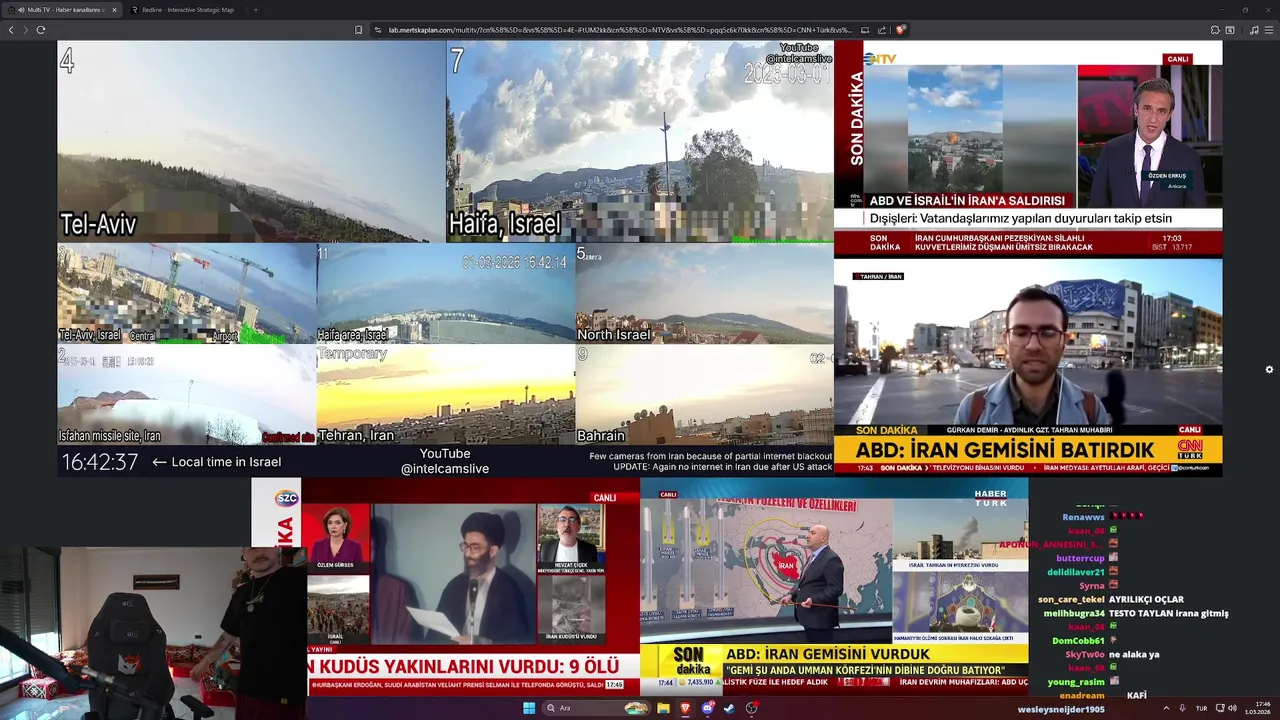Click the NTV live broadcast video
1280x720 pixels.
[x=1028, y=148]
